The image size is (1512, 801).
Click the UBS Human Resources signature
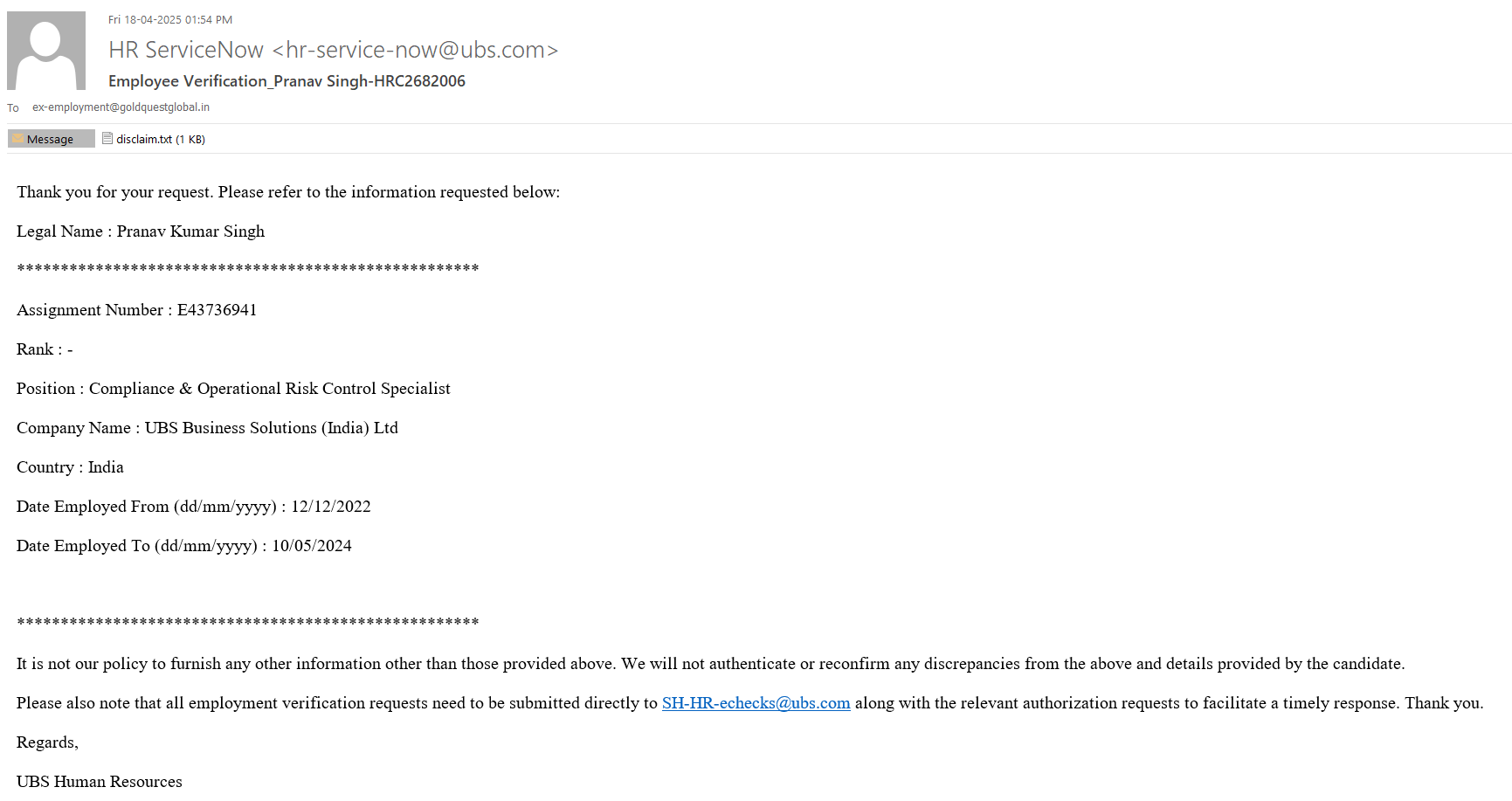[x=100, y=782]
